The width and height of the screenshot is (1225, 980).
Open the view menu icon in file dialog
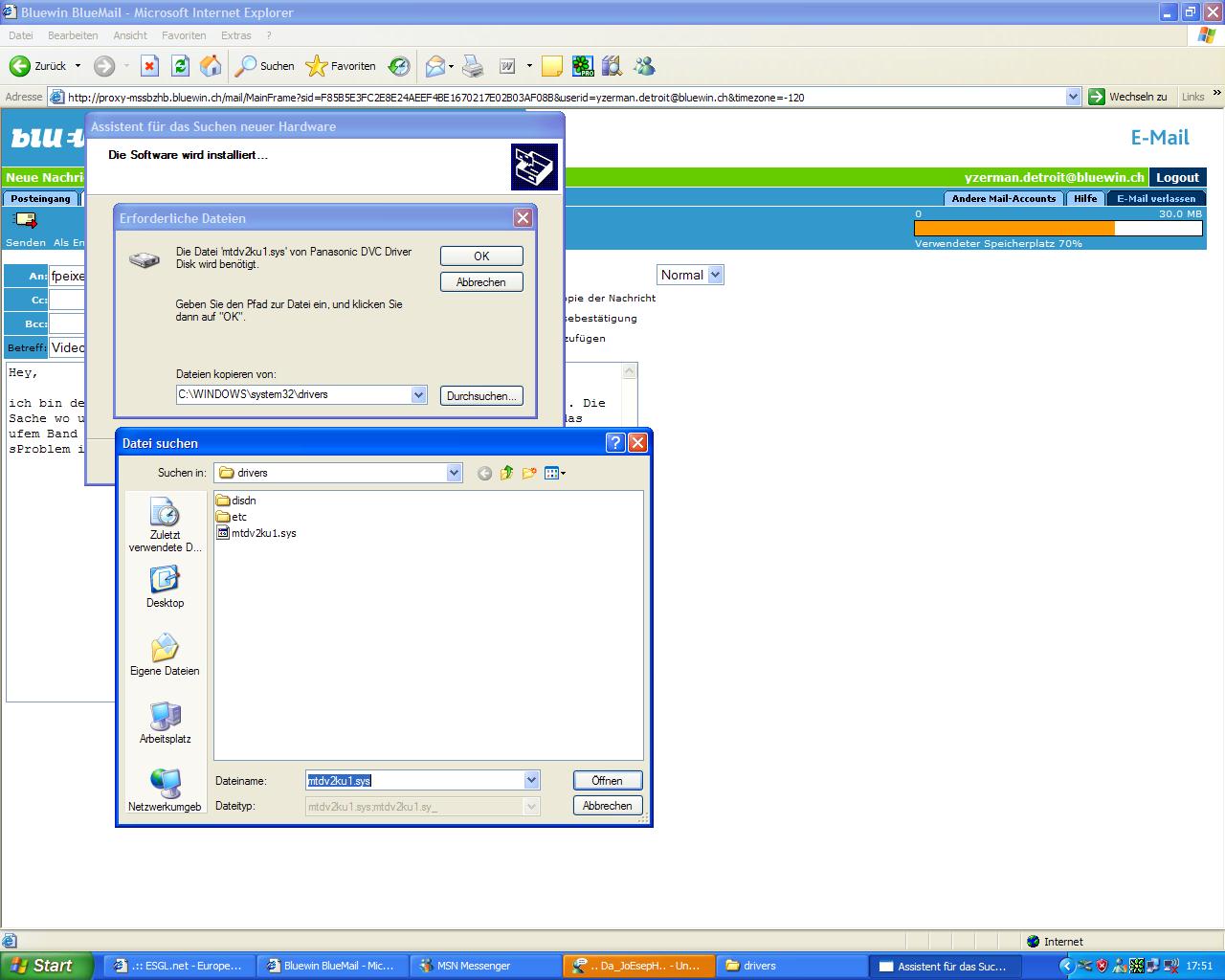point(554,473)
